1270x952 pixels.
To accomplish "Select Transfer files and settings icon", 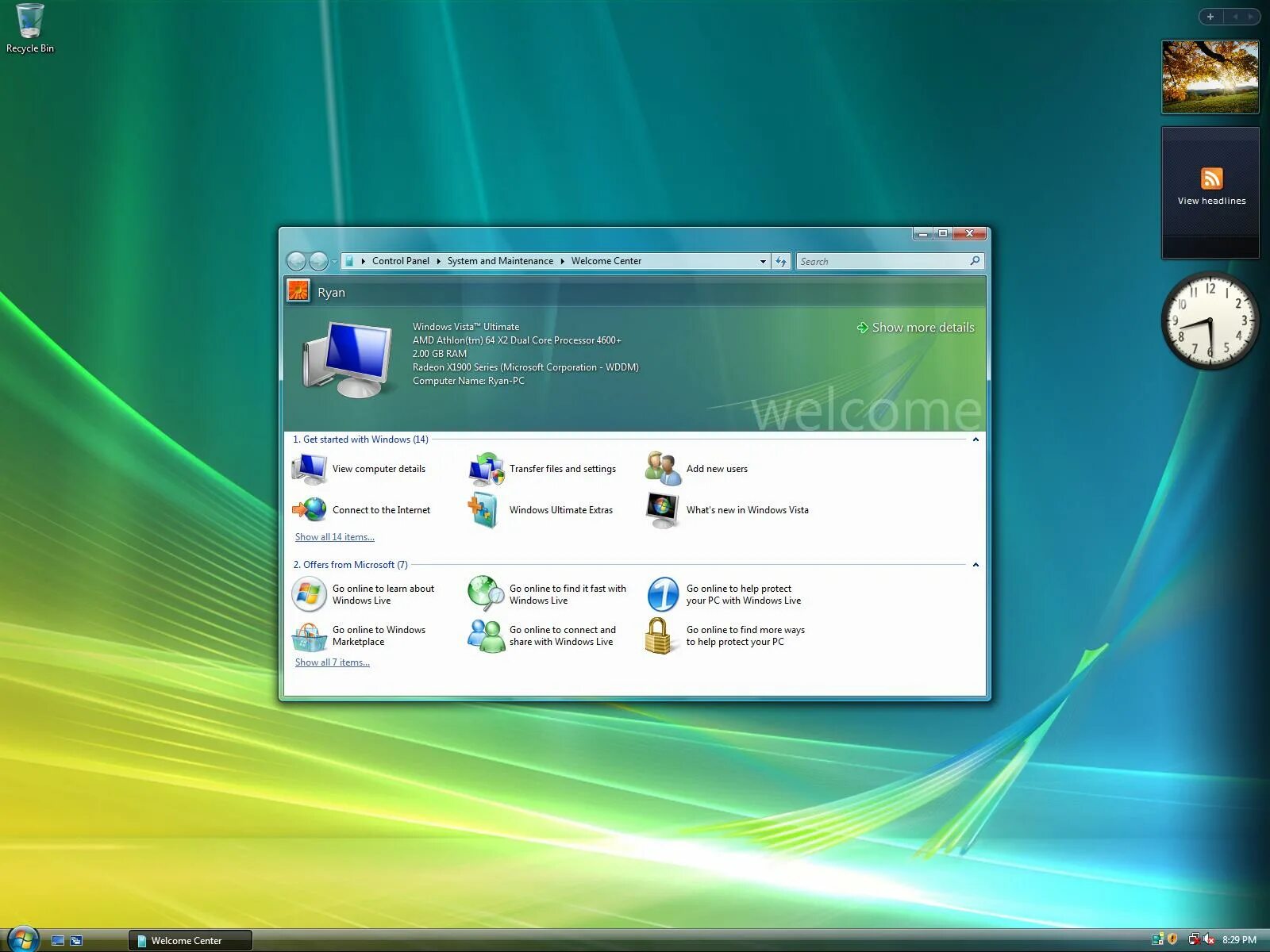I will (486, 469).
